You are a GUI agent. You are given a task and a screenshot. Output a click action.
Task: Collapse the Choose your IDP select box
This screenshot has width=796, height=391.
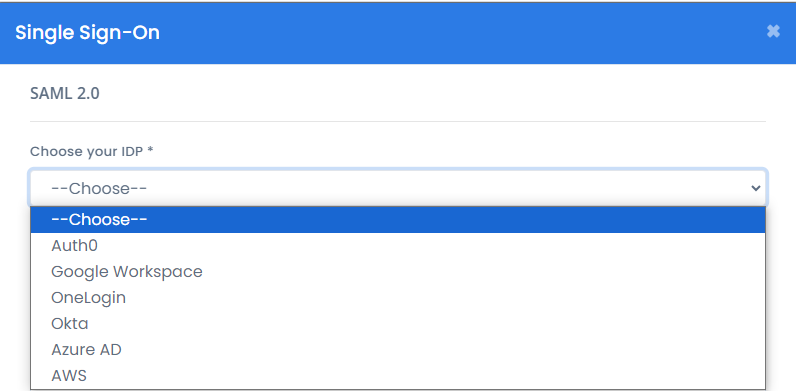point(398,188)
